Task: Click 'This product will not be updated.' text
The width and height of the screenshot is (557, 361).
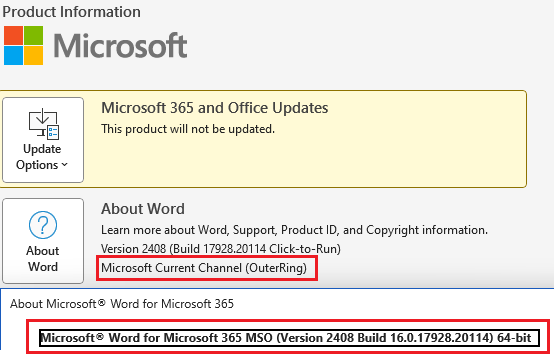Action: [x=188, y=129]
